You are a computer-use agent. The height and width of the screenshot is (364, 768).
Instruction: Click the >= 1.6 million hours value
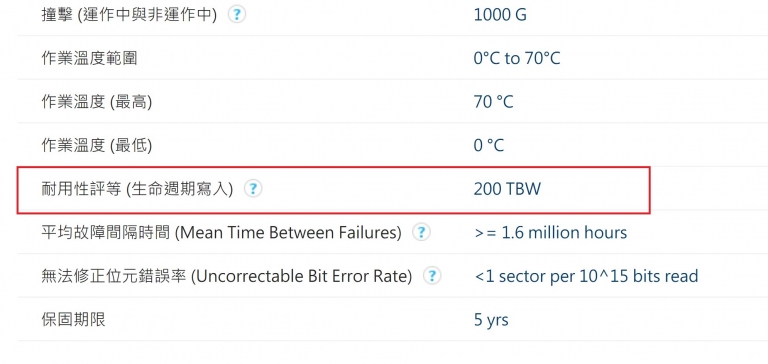(551, 232)
